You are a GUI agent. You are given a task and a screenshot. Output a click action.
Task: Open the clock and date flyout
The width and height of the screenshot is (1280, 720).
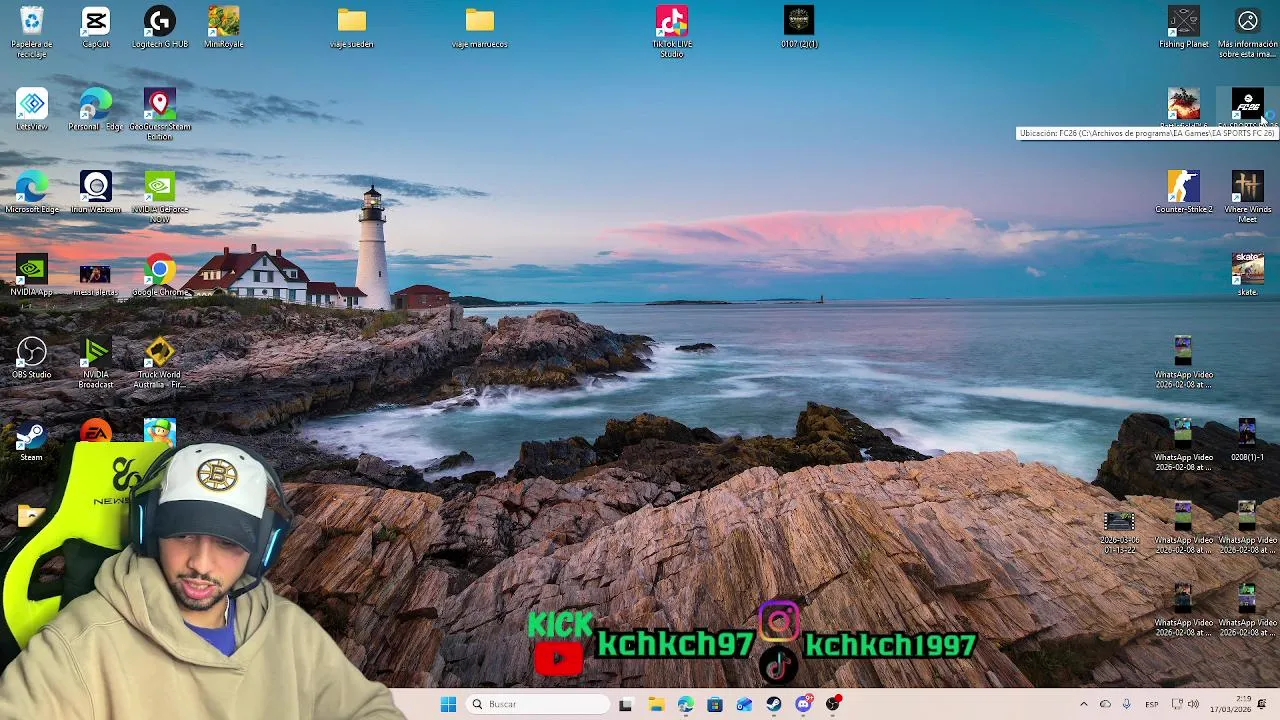coord(1230,704)
